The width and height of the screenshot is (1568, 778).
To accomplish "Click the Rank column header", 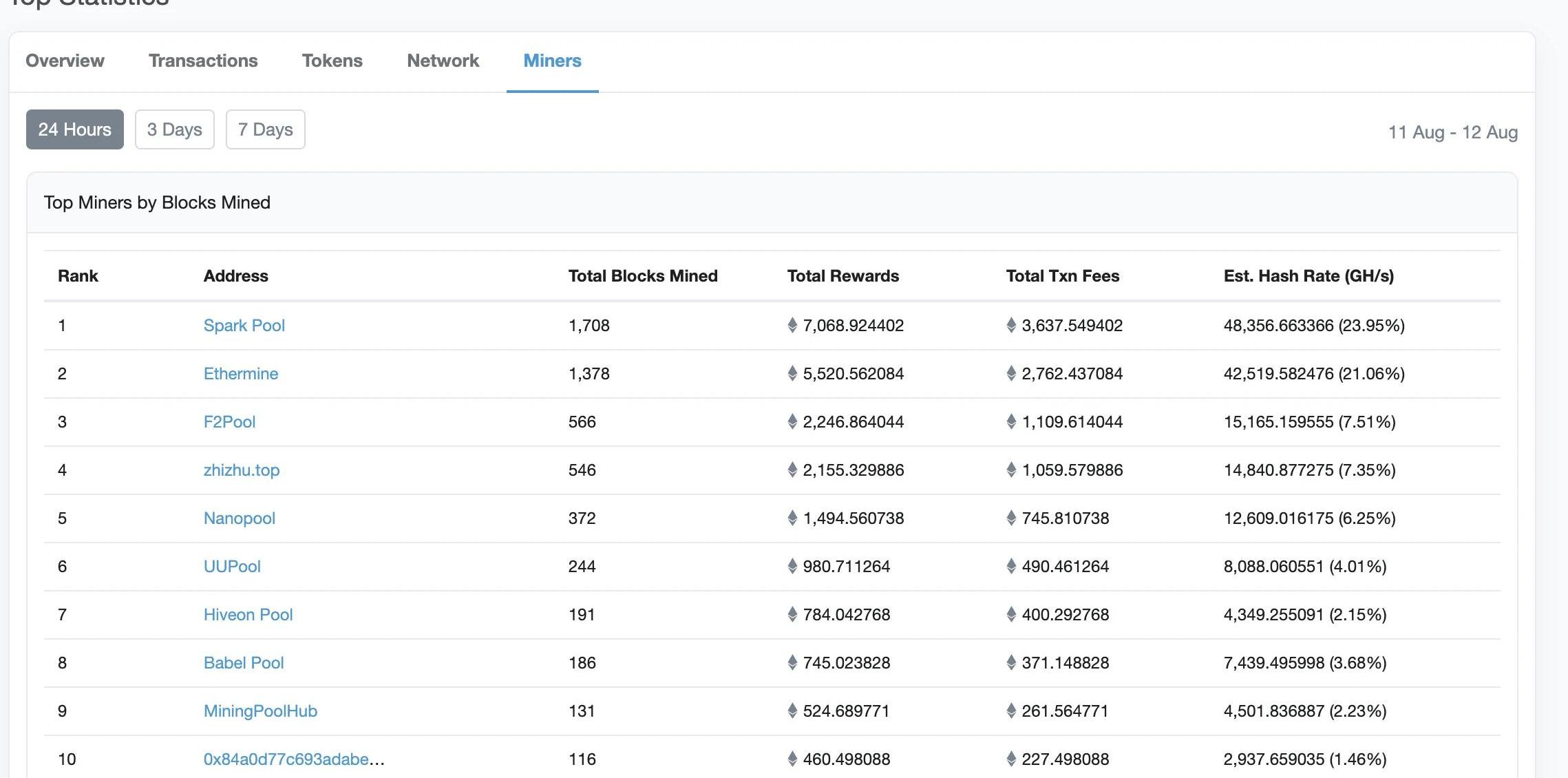I will (x=78, y=276).
